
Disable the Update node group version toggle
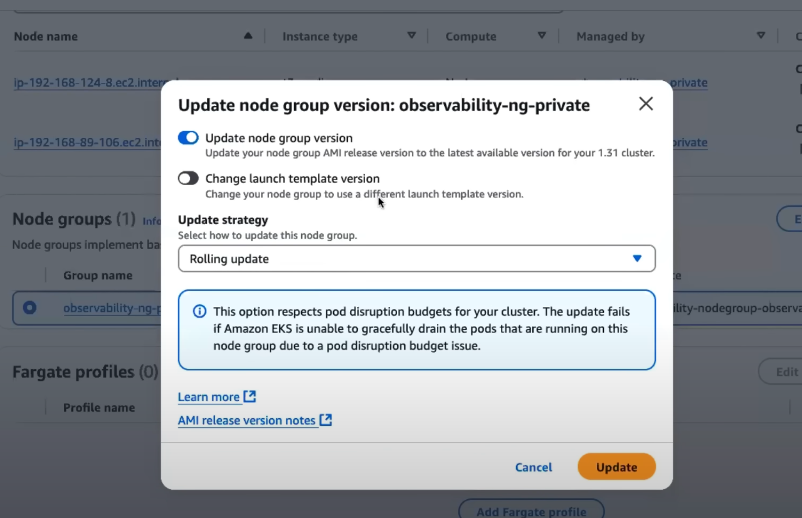(188, 138)
